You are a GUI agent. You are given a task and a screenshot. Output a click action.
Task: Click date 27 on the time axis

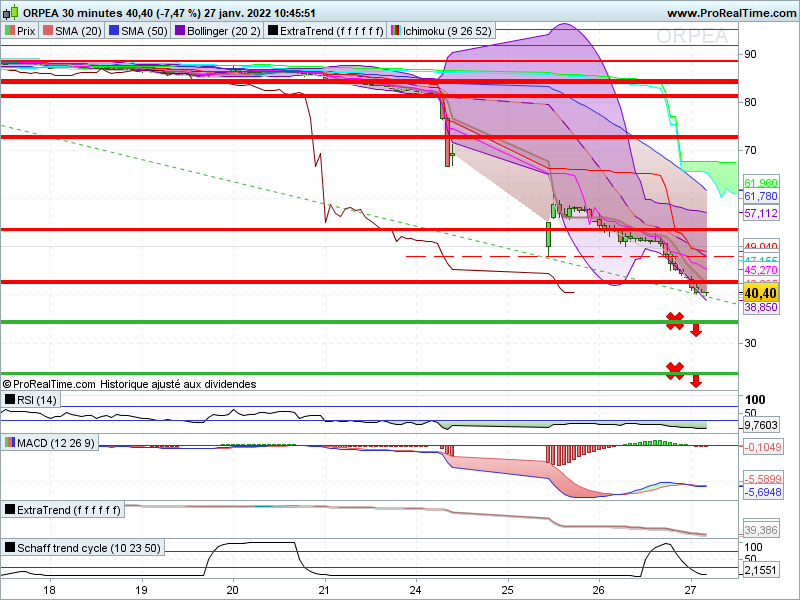point(690,590)
